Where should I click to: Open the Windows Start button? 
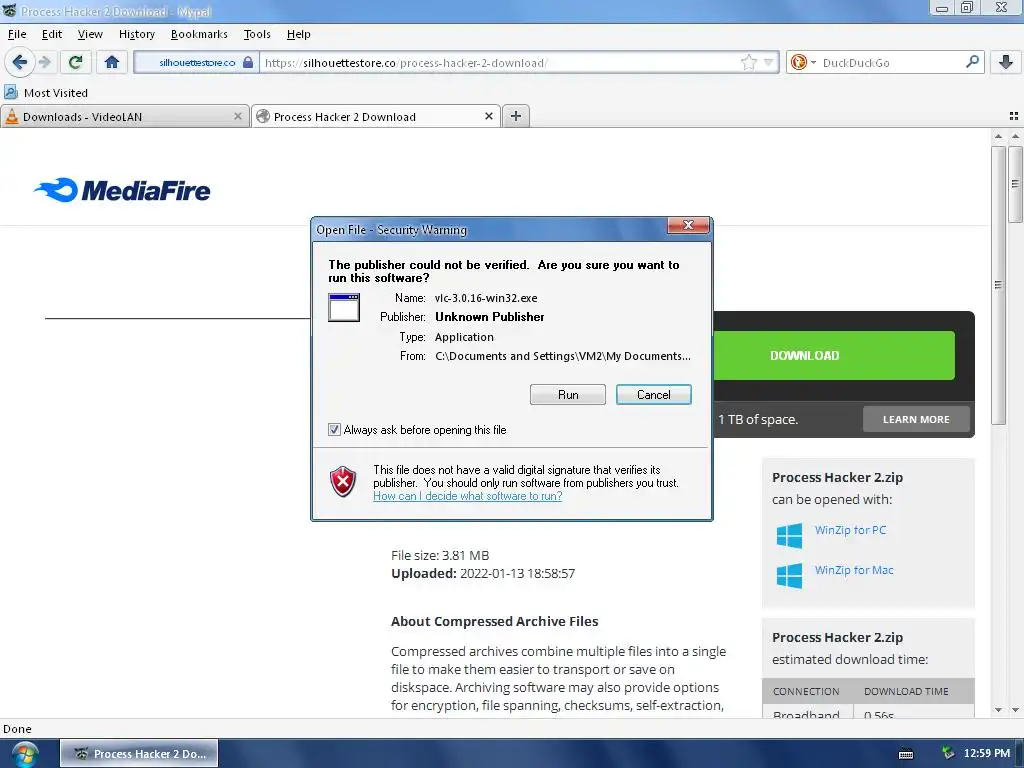[x=24, y=754]
